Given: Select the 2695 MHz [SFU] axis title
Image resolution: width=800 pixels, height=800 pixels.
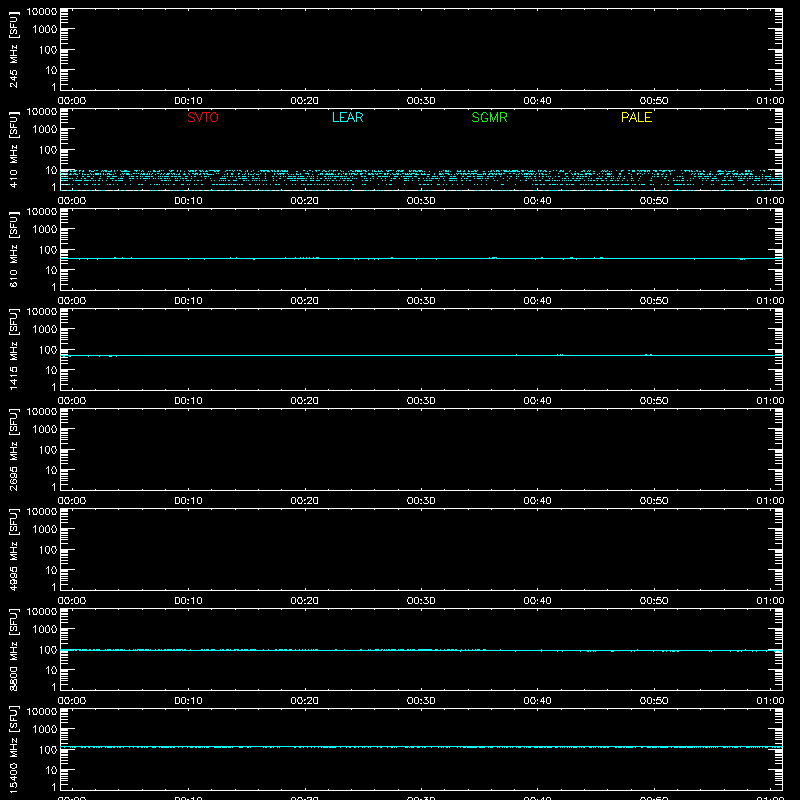Looking at the screenshot, I should pyautogui.click(x=14, y=449).
